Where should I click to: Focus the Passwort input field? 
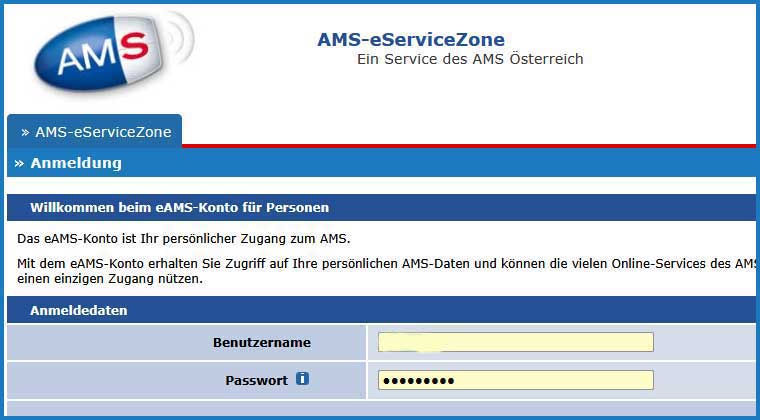pos(515,380)
